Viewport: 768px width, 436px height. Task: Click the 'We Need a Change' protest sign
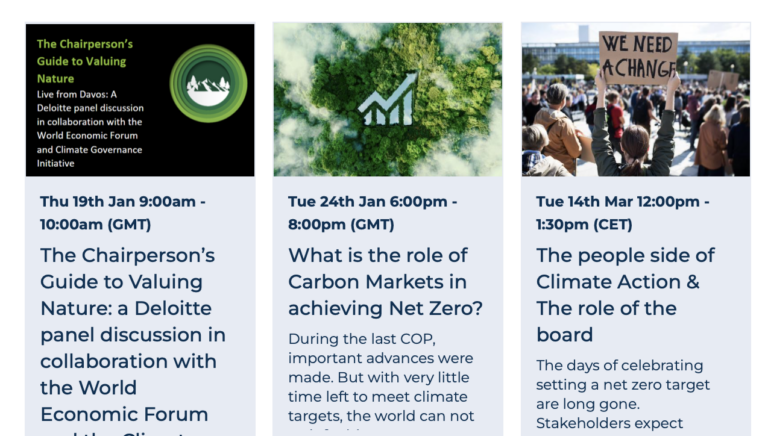pyautogui.click(x=639, y=58)
